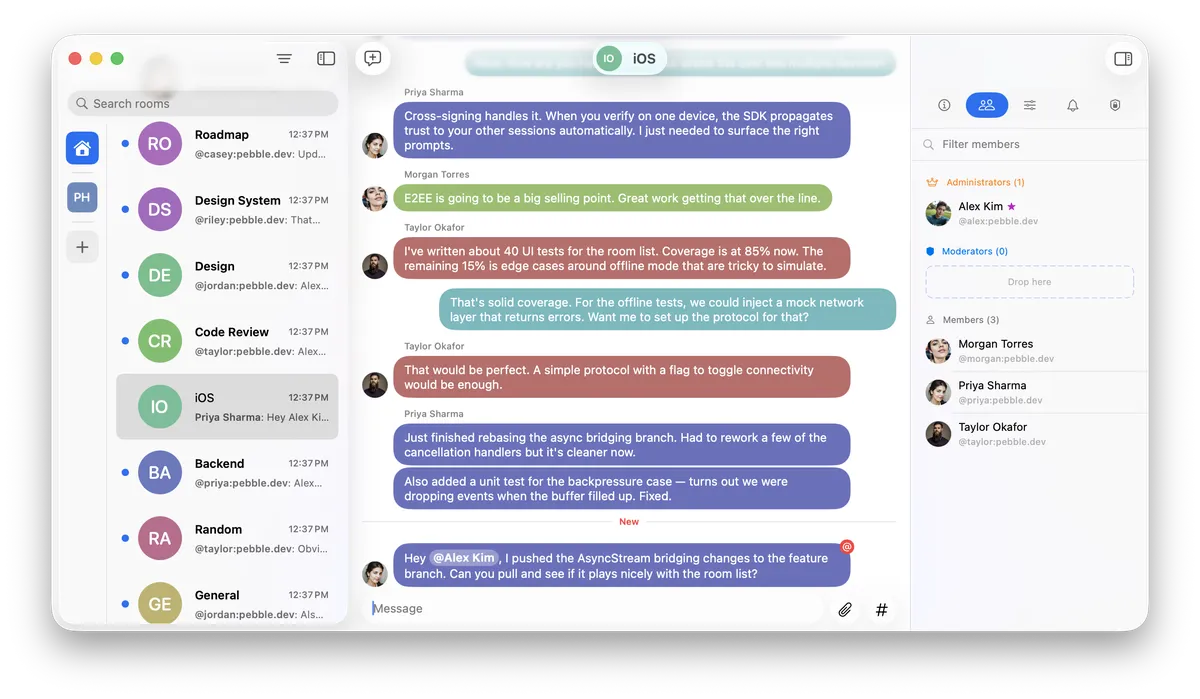Switch to the room info tab
This screenshot has height=699, width=1200.
(x=944, y=105)
